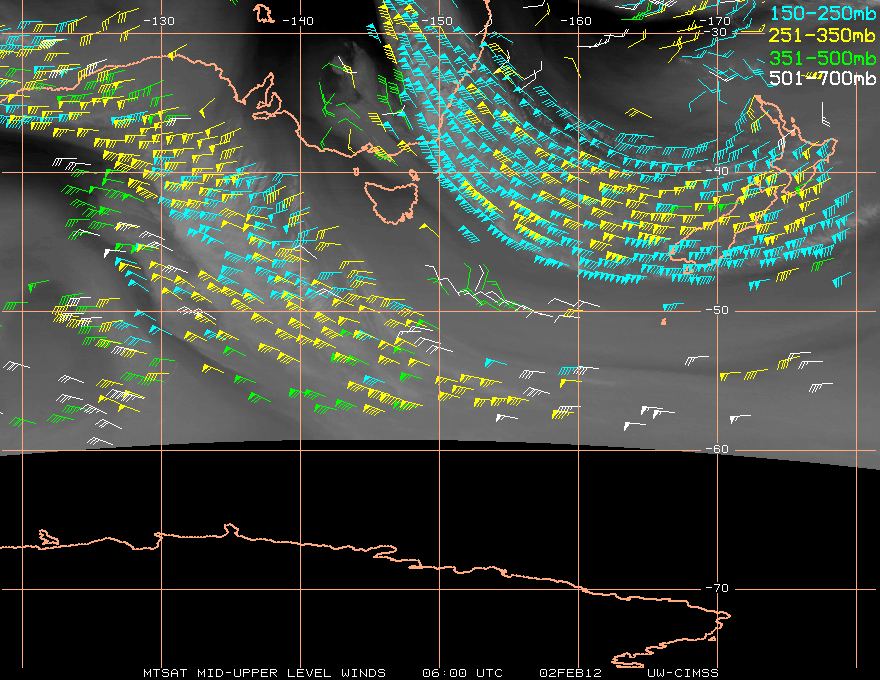The width and height of the screenshot is (880, 680).
Task: Click the -70 latitude label
Action: pyautogui.click(x=717, y=588)
